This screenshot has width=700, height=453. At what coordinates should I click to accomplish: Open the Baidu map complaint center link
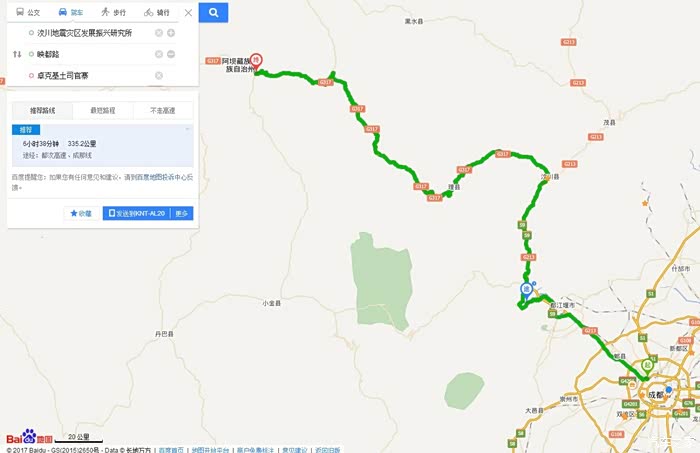pos(164,177)
